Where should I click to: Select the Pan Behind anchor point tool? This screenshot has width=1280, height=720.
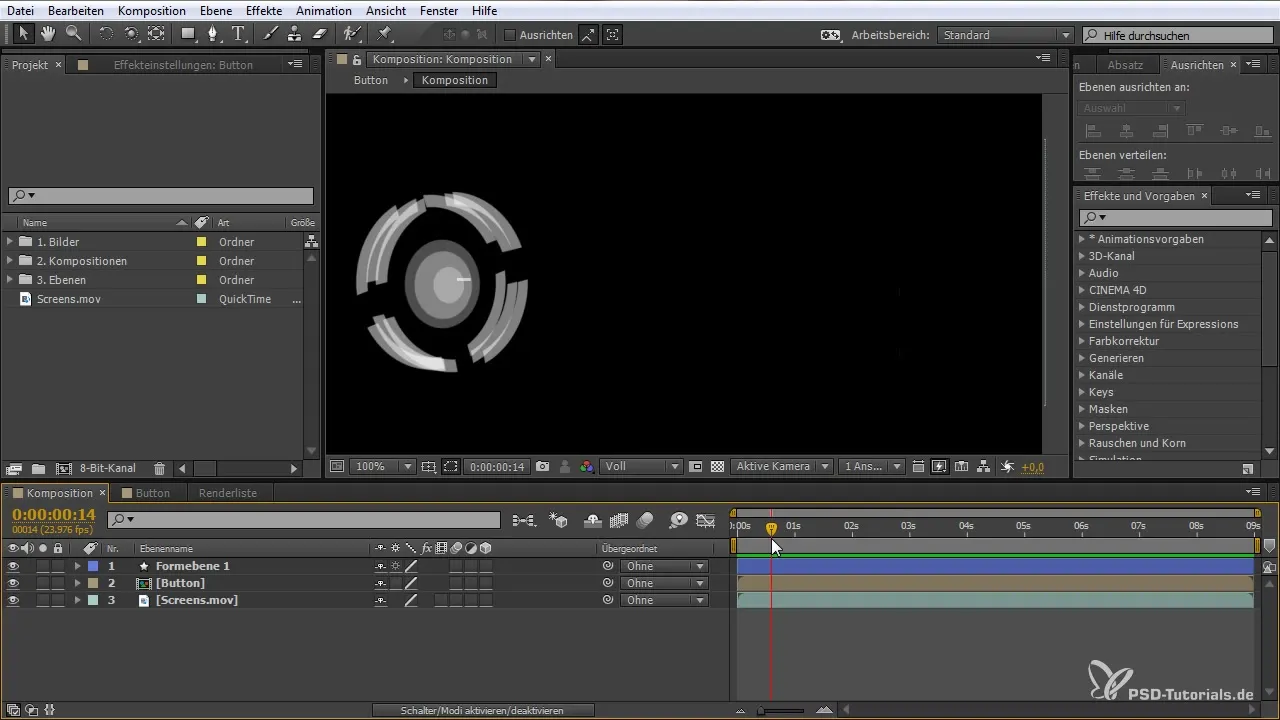point(156,34)
